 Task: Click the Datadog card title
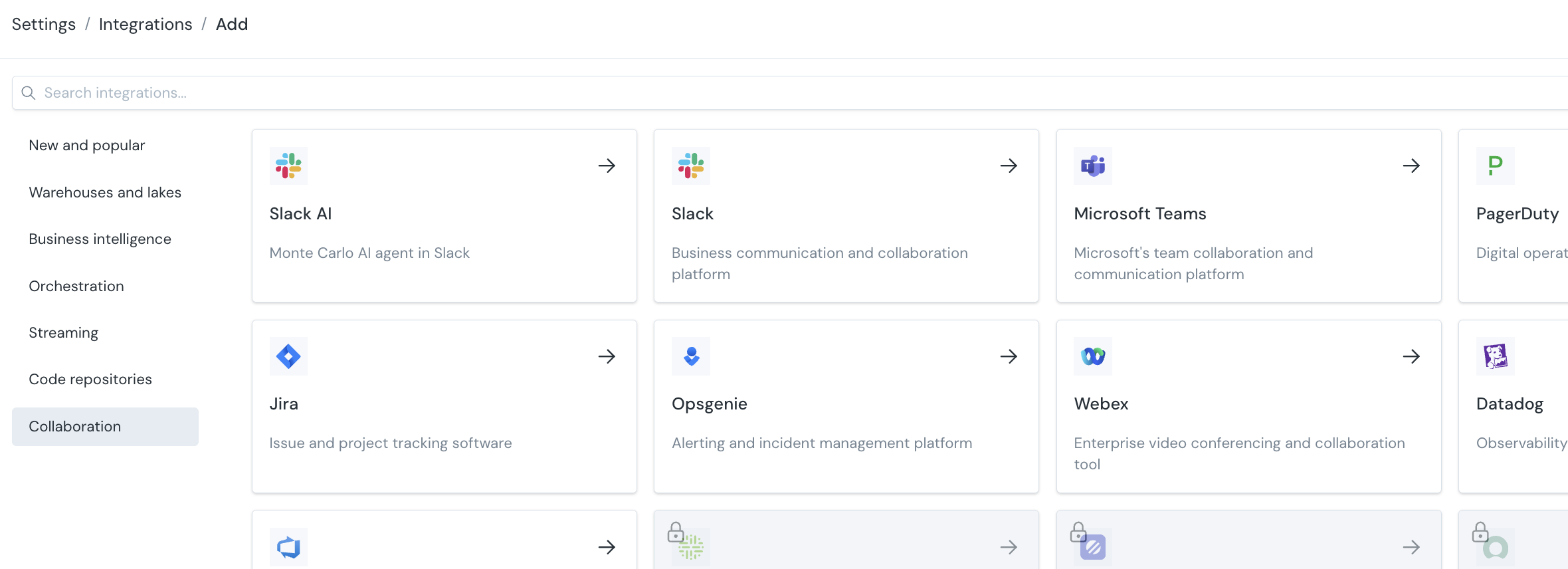(x=1510, y=404)
